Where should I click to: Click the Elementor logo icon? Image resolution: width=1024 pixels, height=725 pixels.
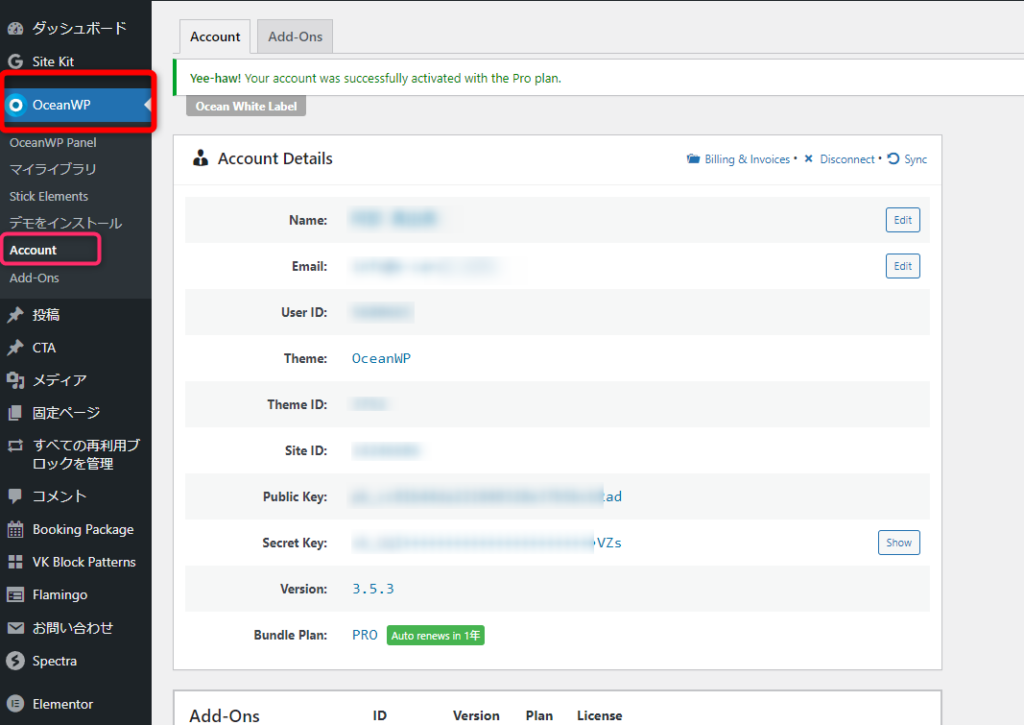click(x=15, y=704)
